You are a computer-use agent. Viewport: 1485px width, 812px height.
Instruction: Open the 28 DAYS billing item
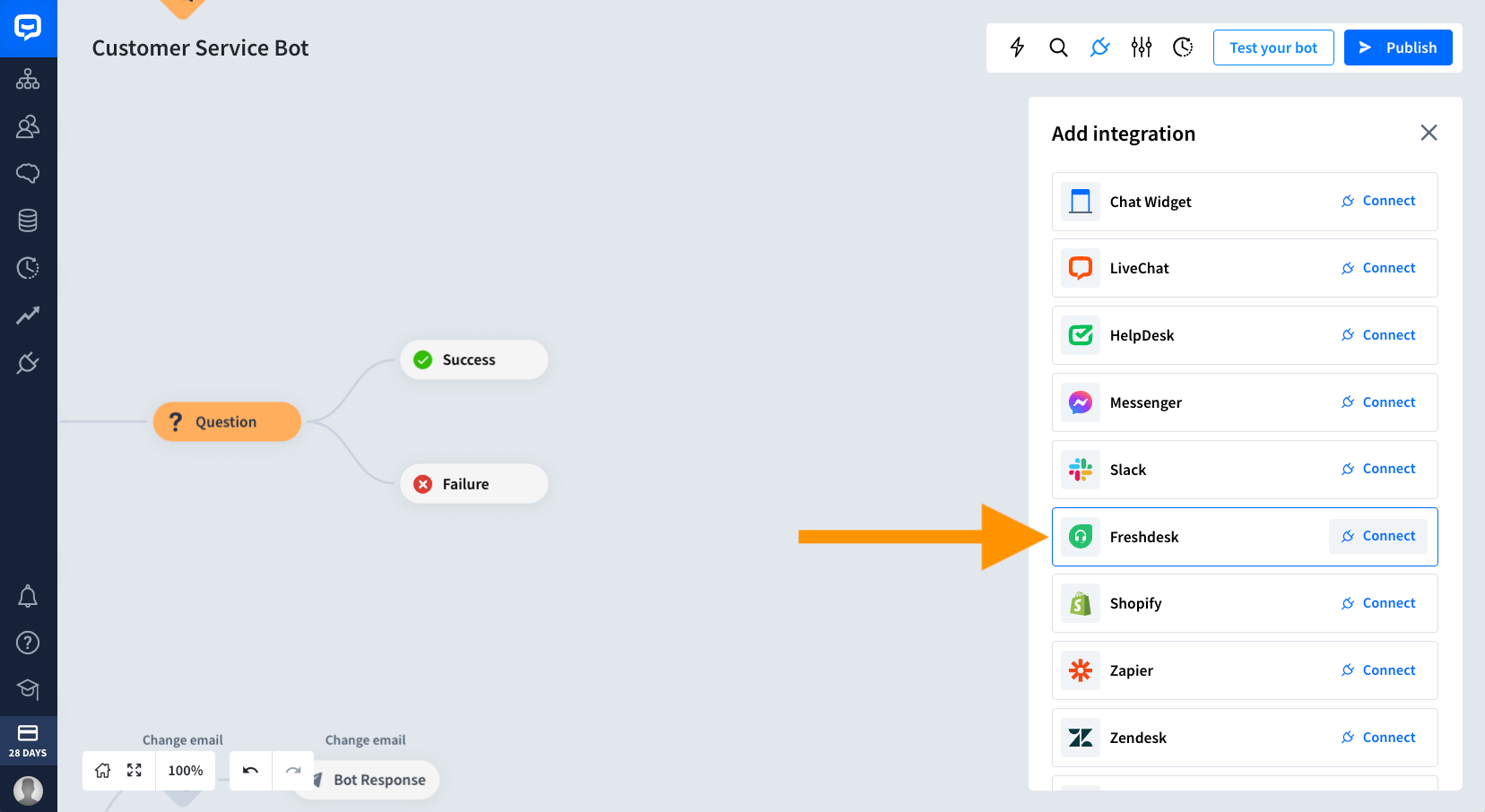pyautogui.click(x=28, y=740)
